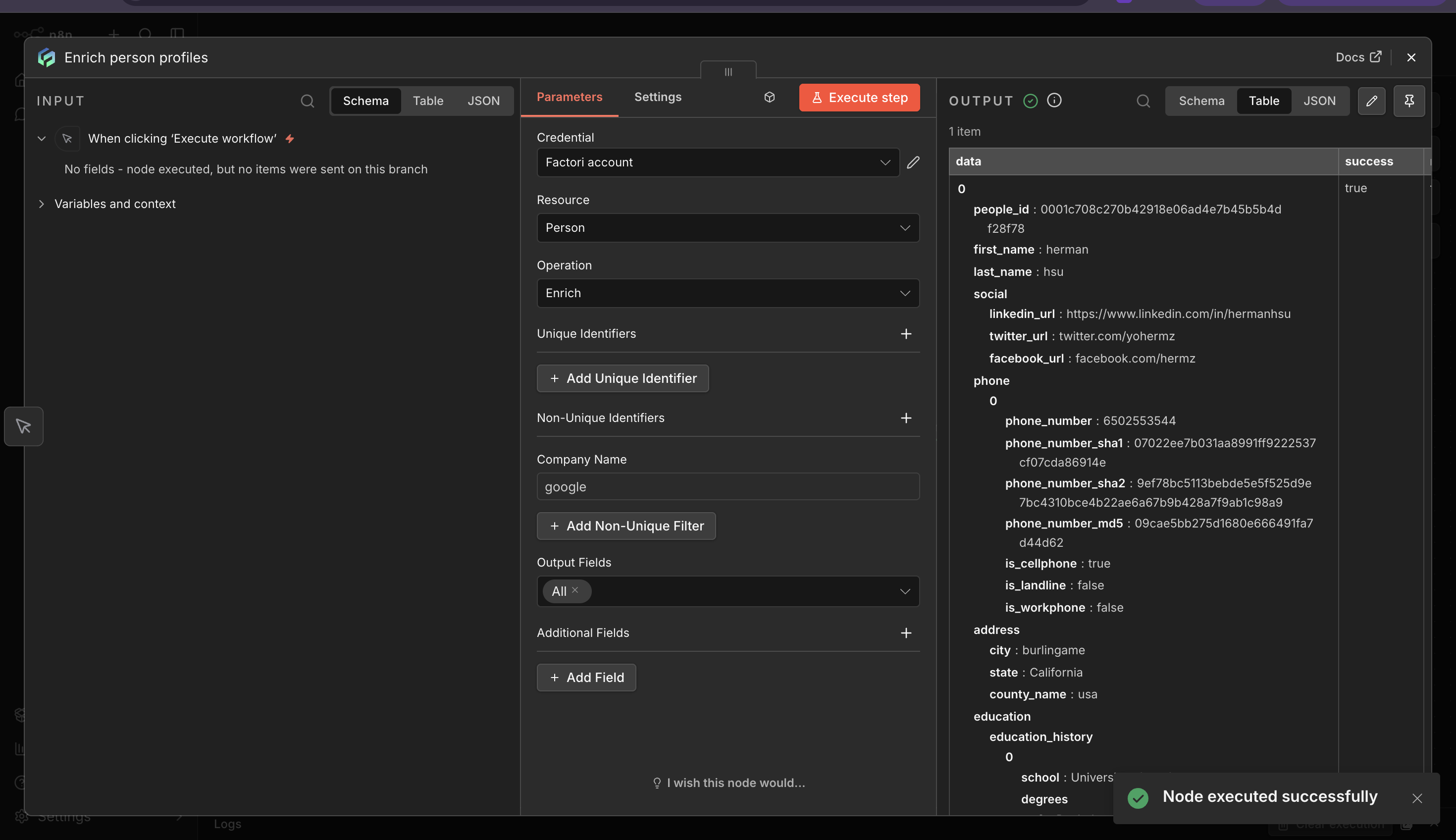Click the pencil icon to edit output
The image size is (1456, 840).
(x=1371, y=101)
